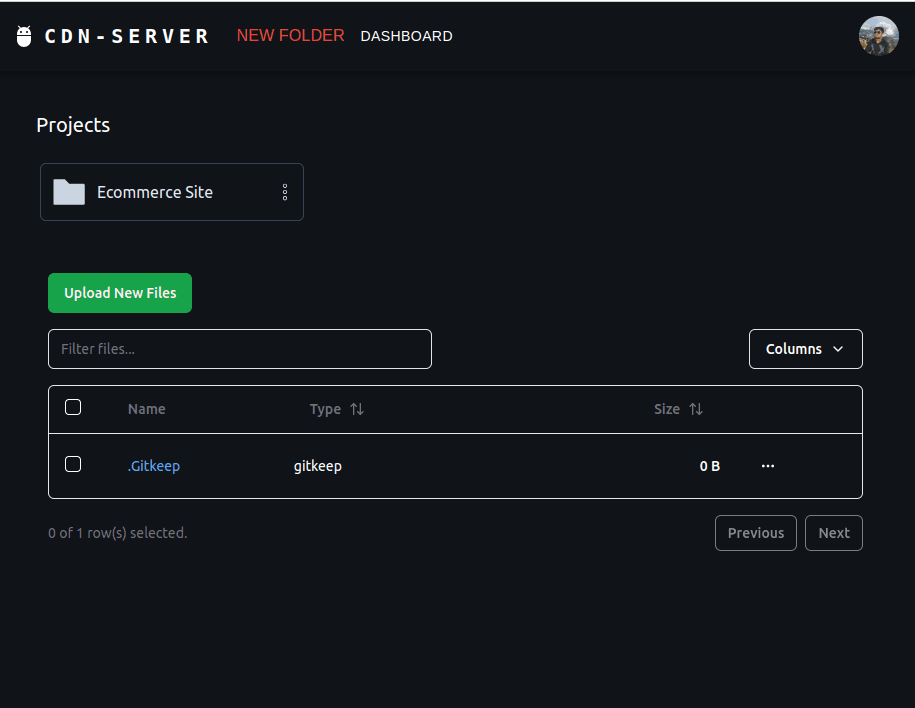Click the Name column header
This screenshot has width=915, height=708.
147,409
